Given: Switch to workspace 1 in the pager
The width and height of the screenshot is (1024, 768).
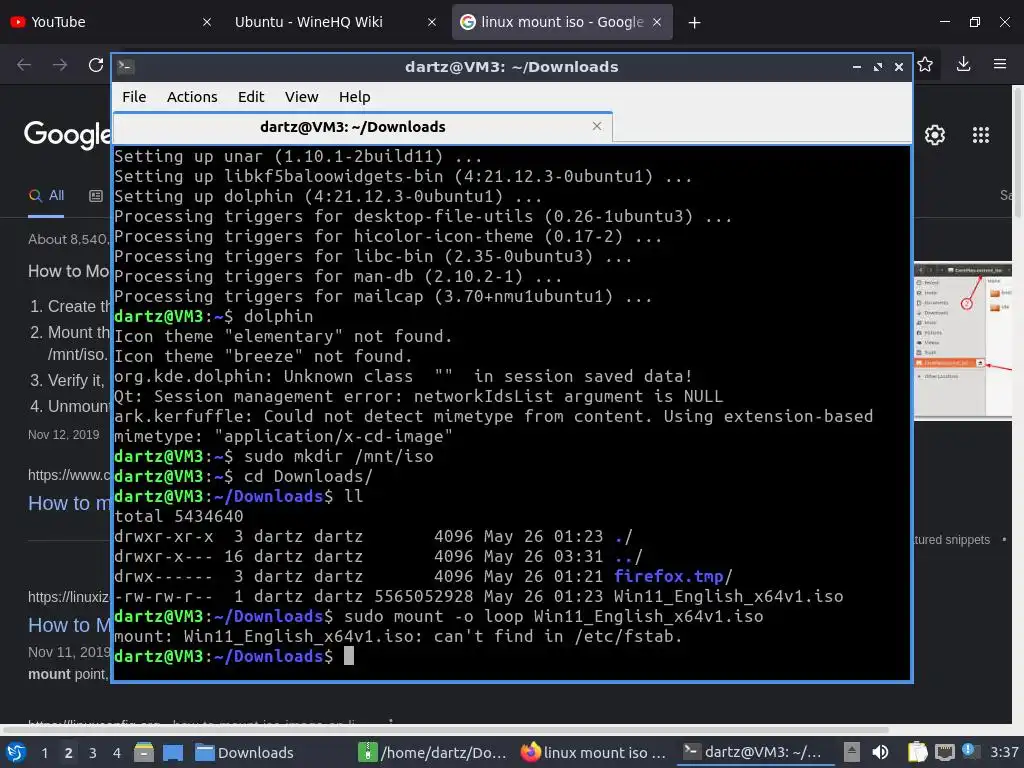Looking at the screenshot, I should [44, 753].
